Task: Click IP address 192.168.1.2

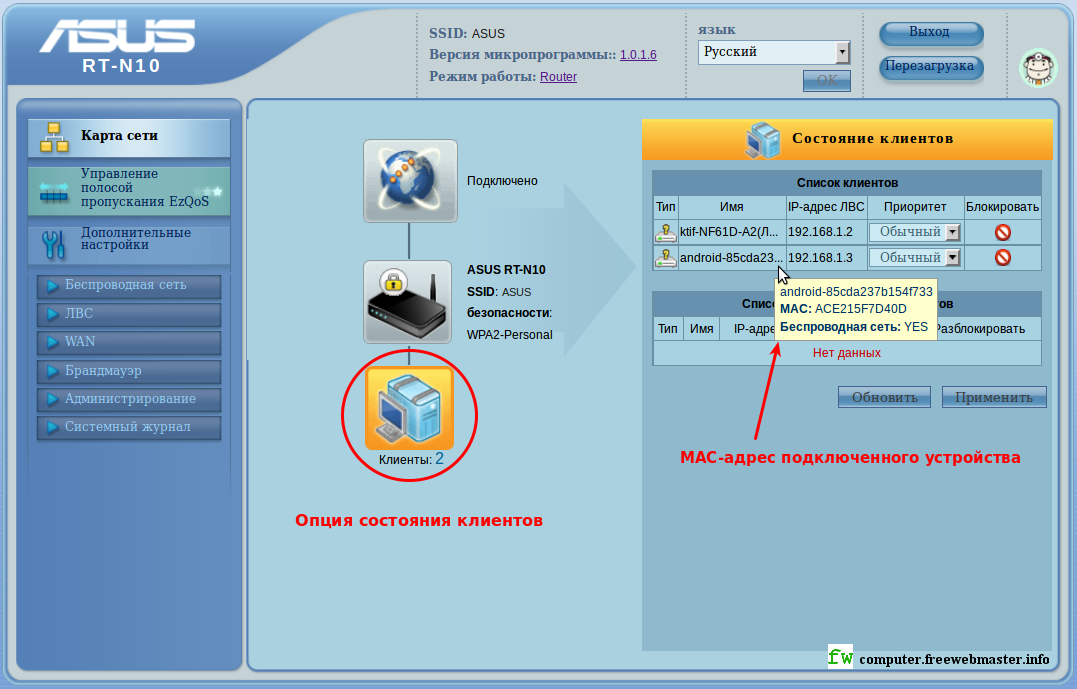Action: tap(820, 232)
